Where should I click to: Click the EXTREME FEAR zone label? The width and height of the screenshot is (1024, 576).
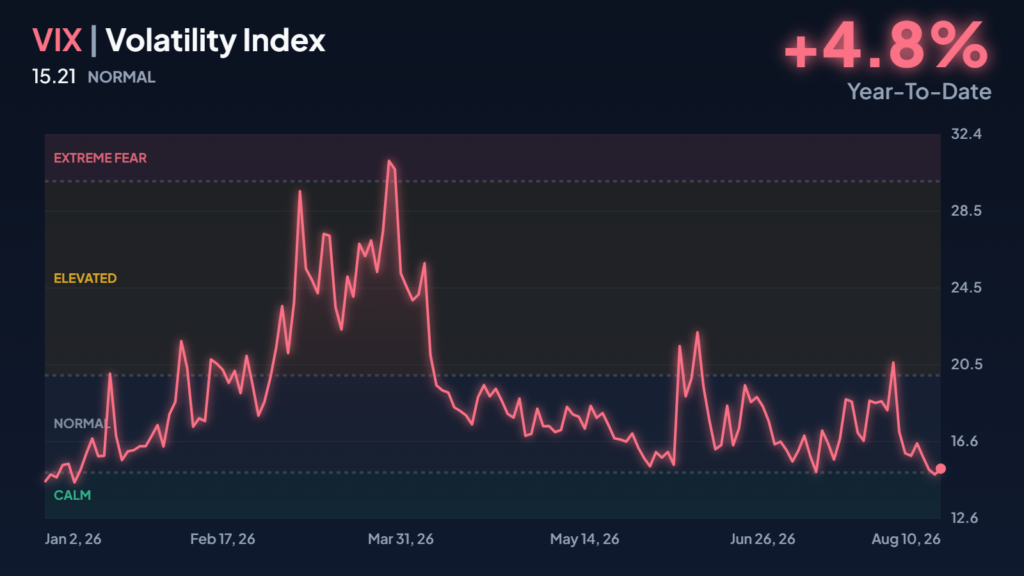pos(100,158)
